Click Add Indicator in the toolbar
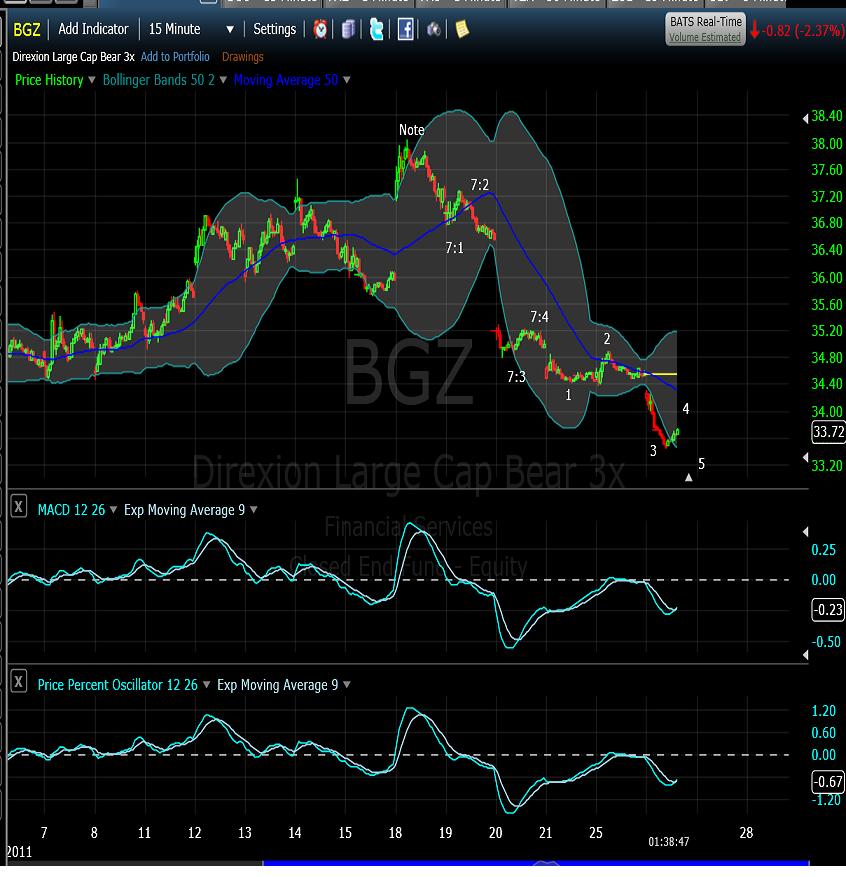The height and width of the screenshot is (877, 846). (x=94, y=29)
